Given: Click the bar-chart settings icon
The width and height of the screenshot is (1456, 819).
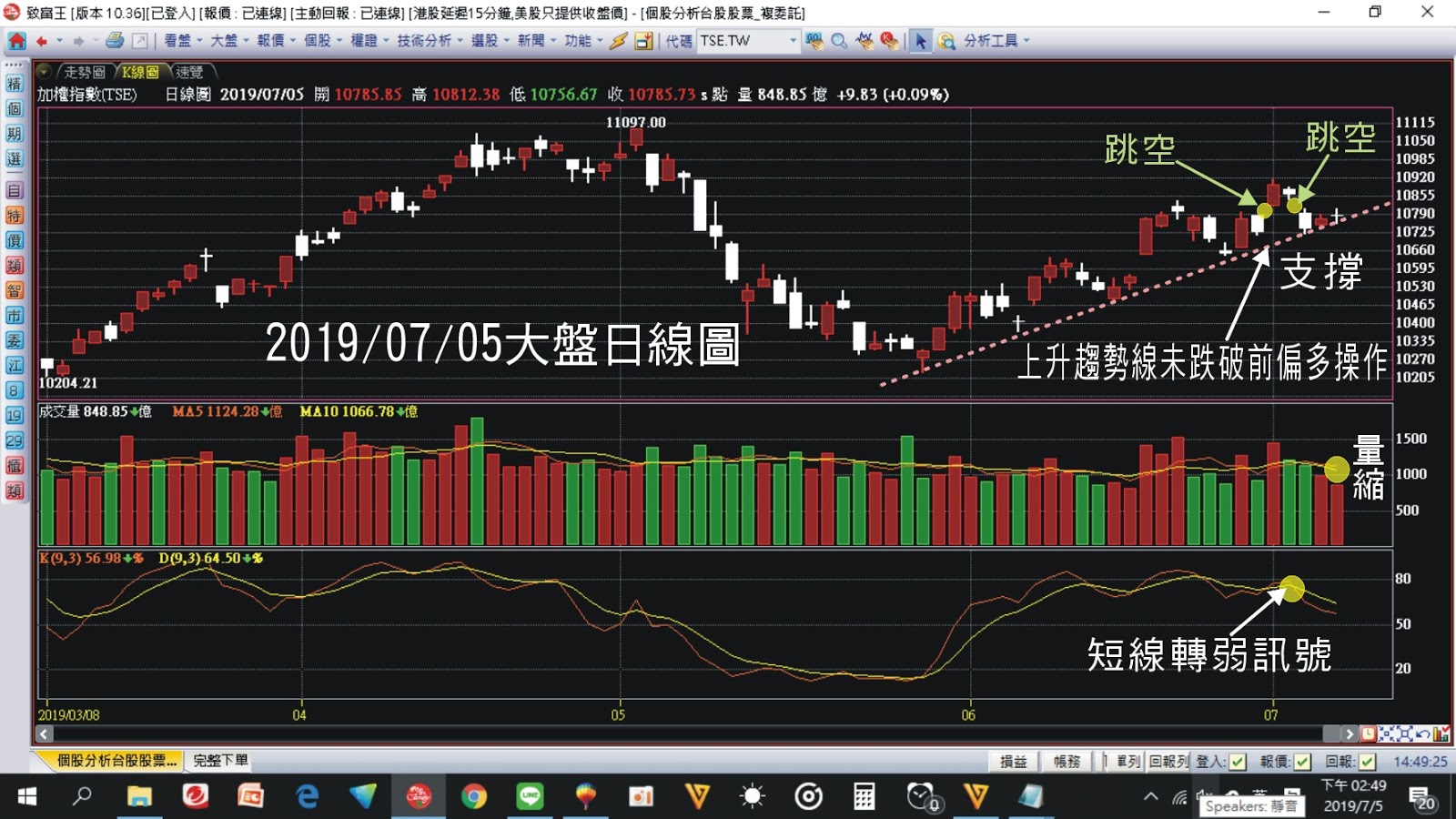Looking at the screenshot, I should pyautogui.click(x=1441, y=733).
